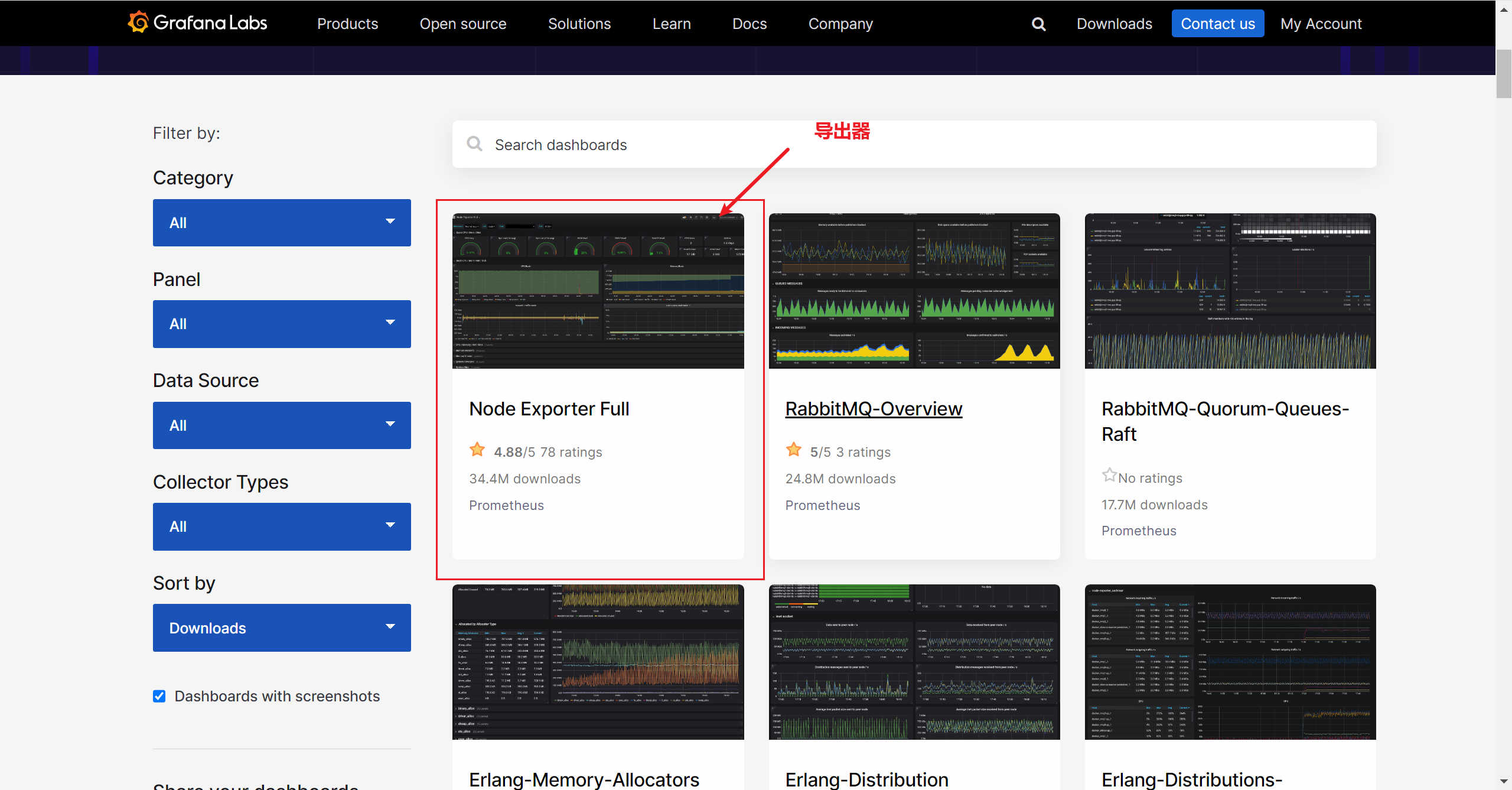Image resolution: width=1512 pixels, height=790 pixels.
Task: Open My Account
Action: point(1321,24)
